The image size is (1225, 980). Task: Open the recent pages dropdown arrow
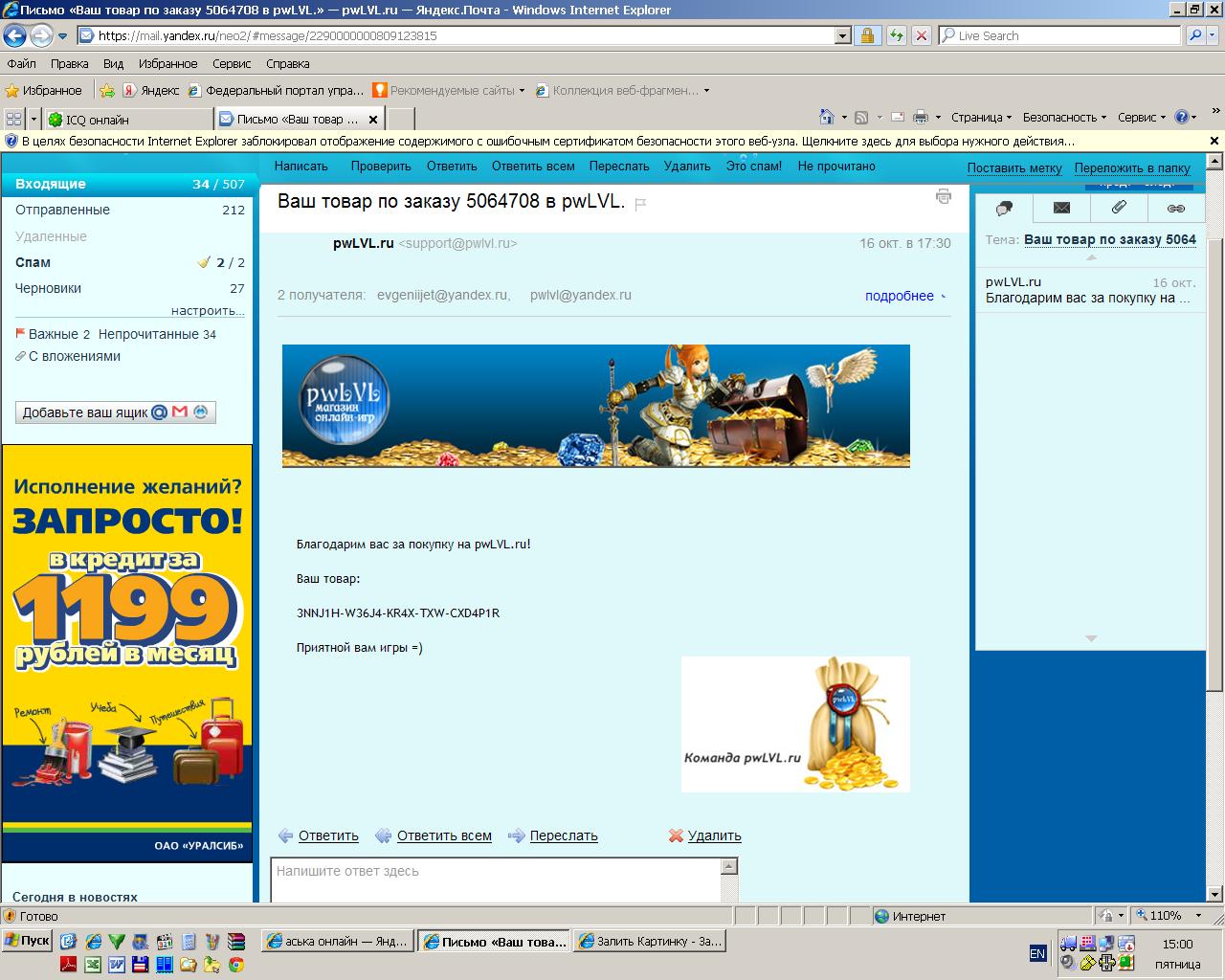coord(62,36)
